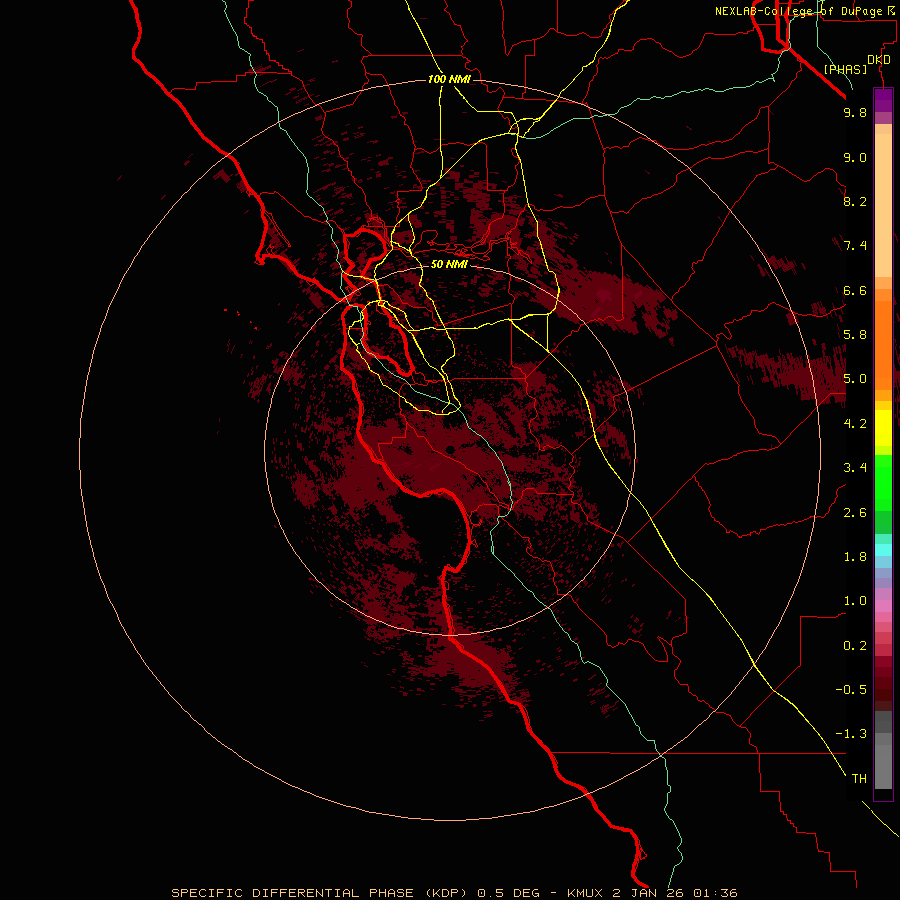Click the 3.4 legend value
Image resolution: width=900 pixels, height=900 pixels.
click(x=855, y=468)
